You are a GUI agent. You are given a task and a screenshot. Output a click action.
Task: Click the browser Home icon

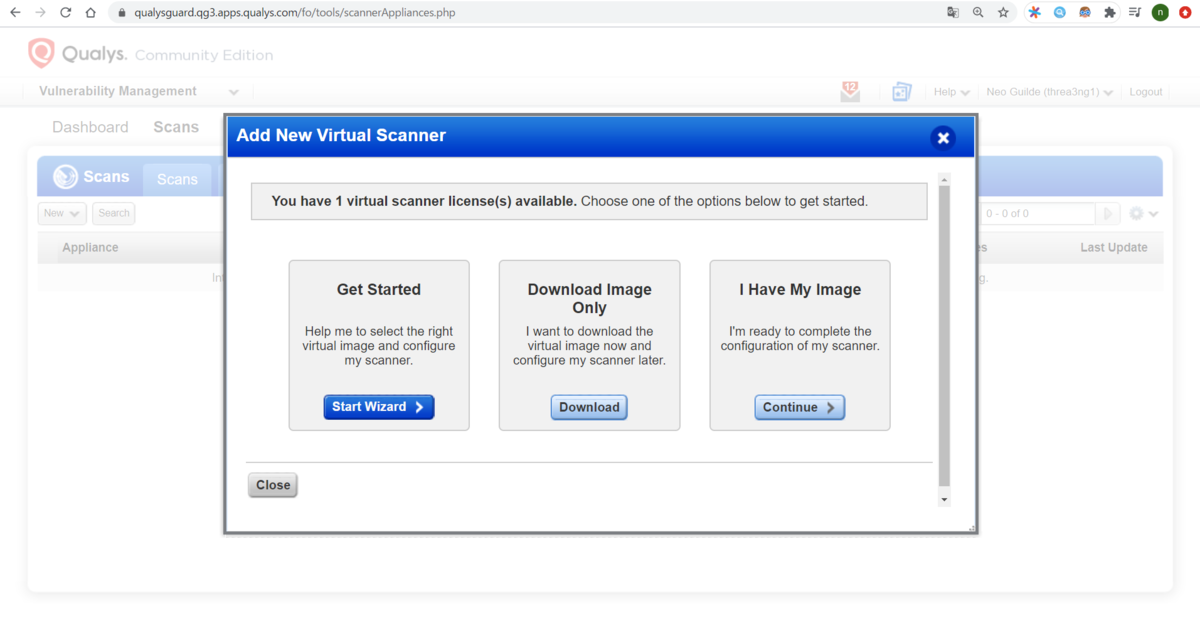click(x=91, y=13)
